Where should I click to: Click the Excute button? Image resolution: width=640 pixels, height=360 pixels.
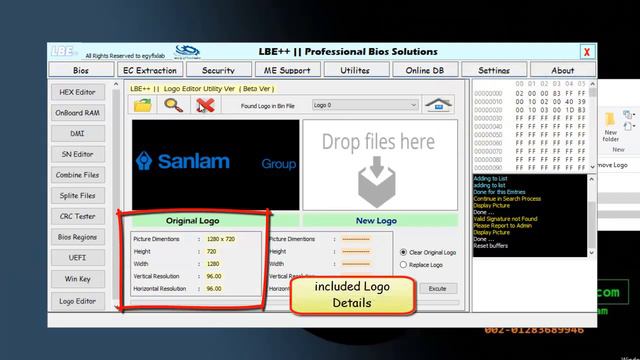coord(437,288)
